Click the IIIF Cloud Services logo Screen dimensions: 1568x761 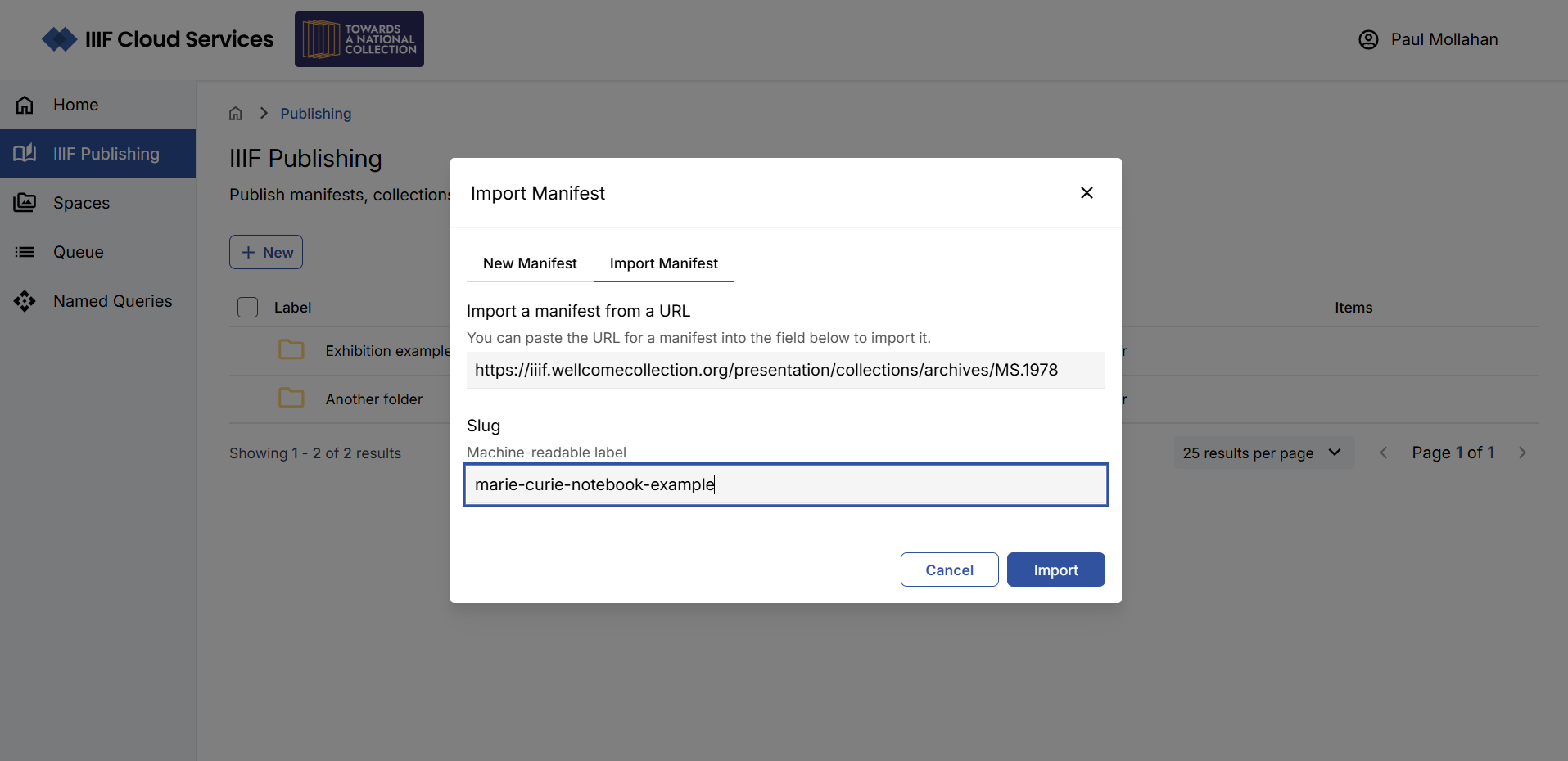click(x=158, y=39)
